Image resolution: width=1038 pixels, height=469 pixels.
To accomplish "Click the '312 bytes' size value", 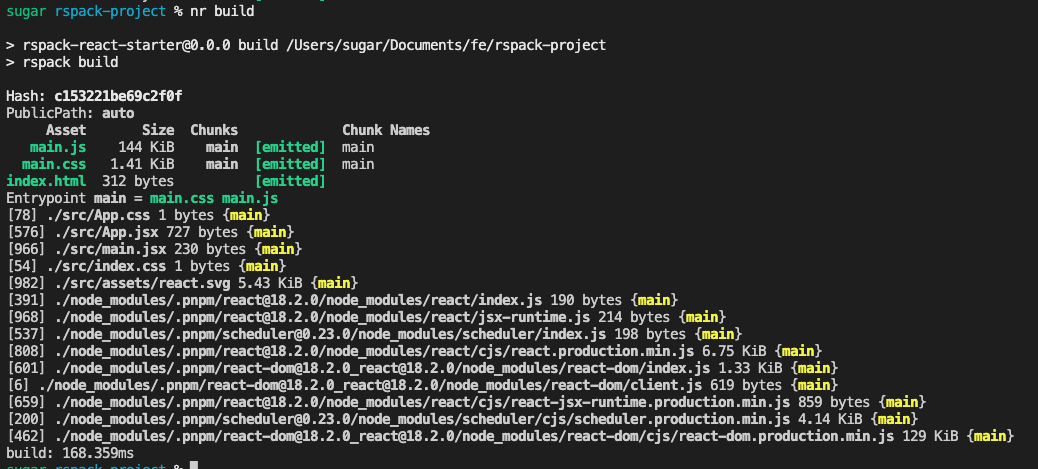I will tap(138, 181).
